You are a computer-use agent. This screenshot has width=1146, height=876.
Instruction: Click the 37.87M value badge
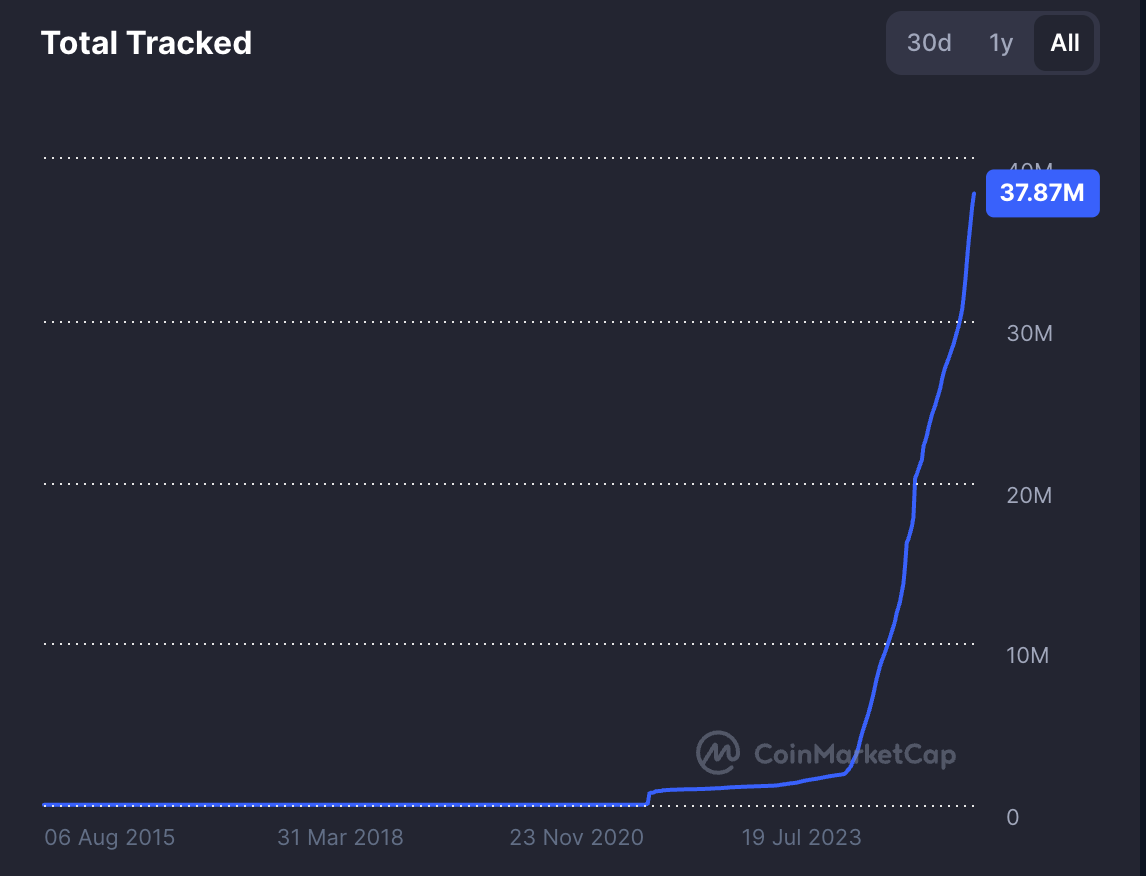pos(1042,193)
